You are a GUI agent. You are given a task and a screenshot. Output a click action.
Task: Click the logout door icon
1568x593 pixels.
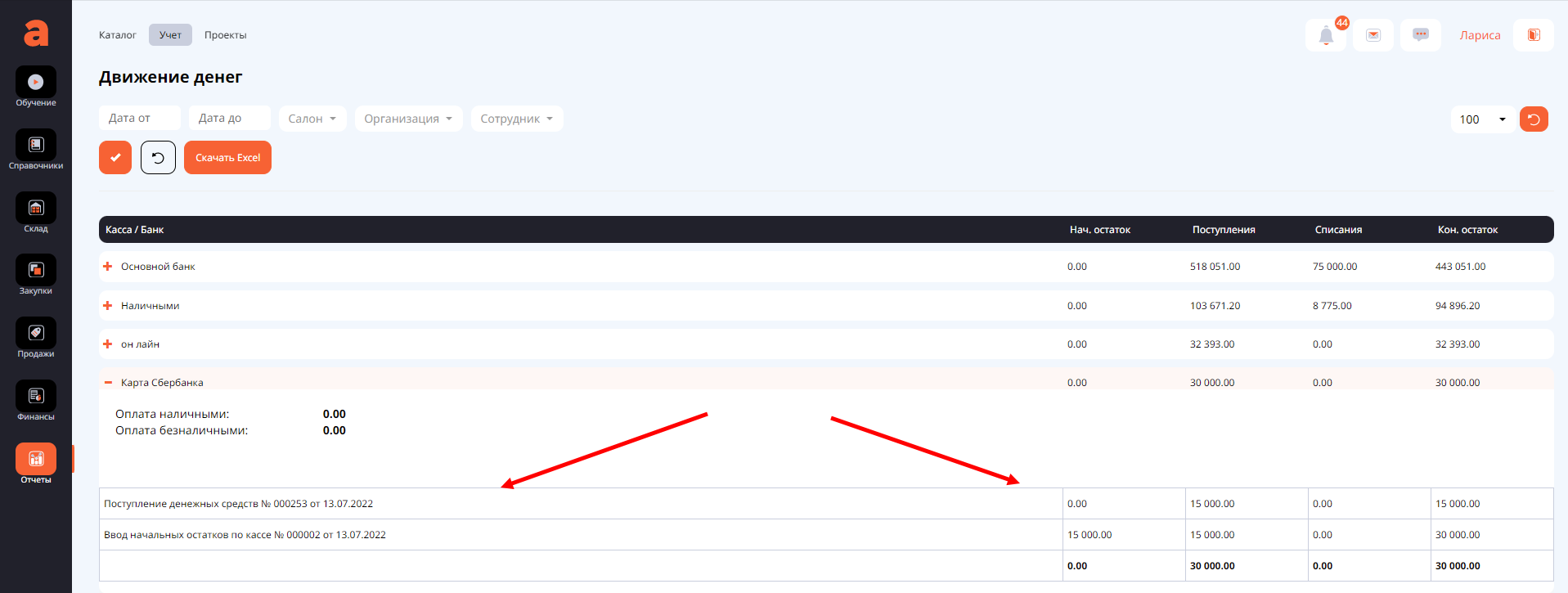[1534, 35]
